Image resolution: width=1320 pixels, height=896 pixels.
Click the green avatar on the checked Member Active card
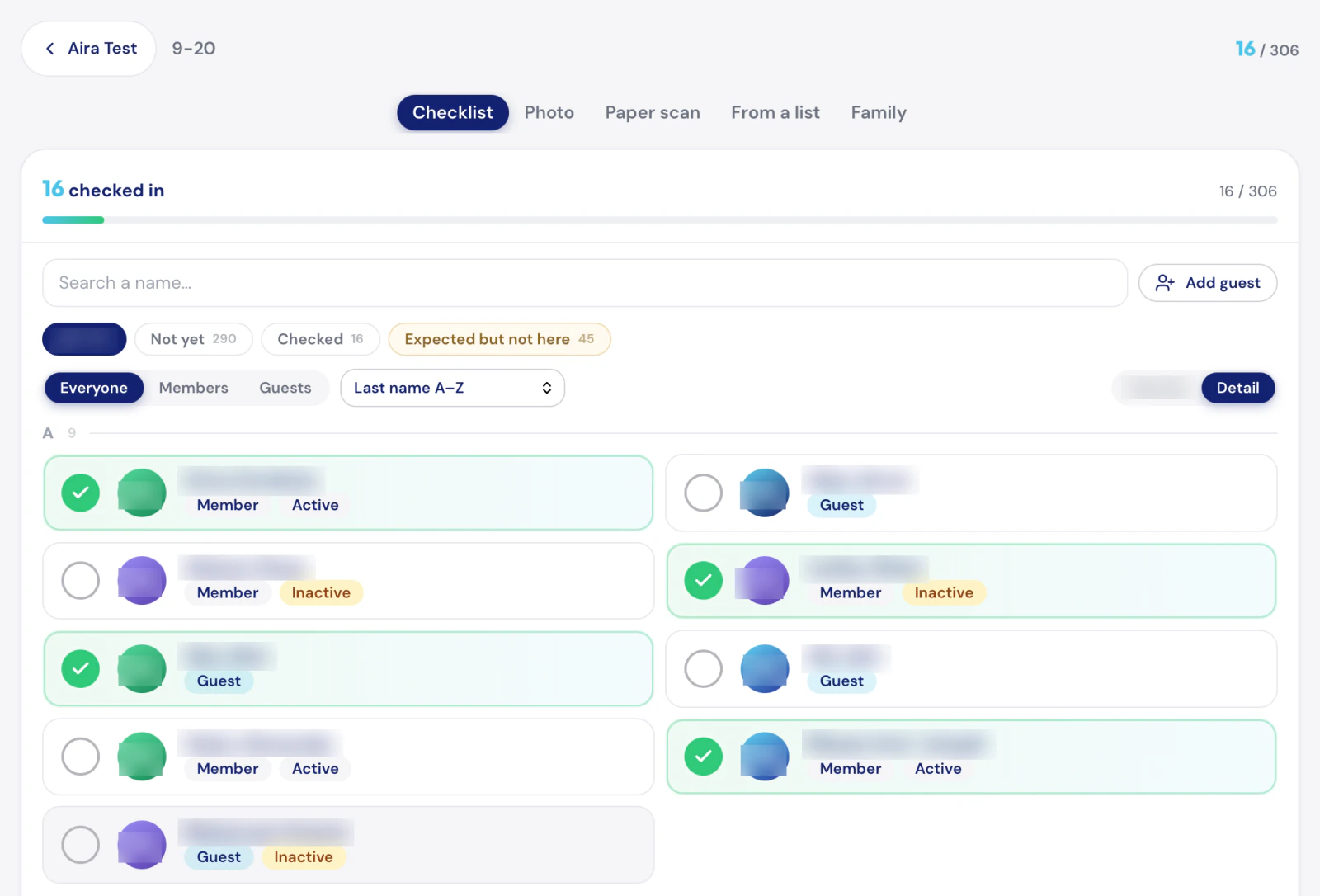pos(142,493)
